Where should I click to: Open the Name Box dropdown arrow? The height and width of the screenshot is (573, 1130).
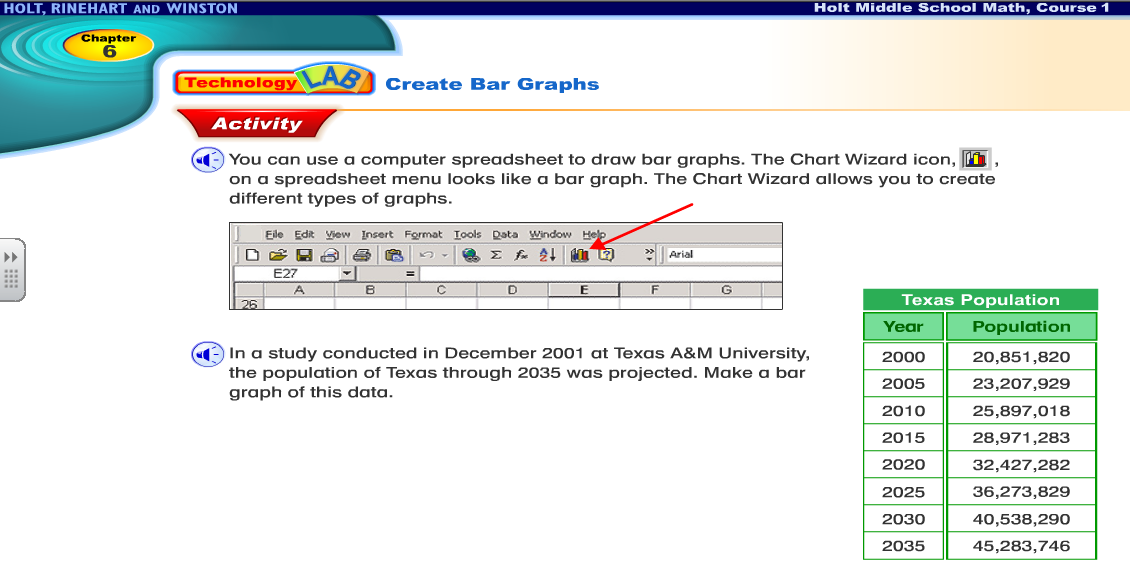347,273
